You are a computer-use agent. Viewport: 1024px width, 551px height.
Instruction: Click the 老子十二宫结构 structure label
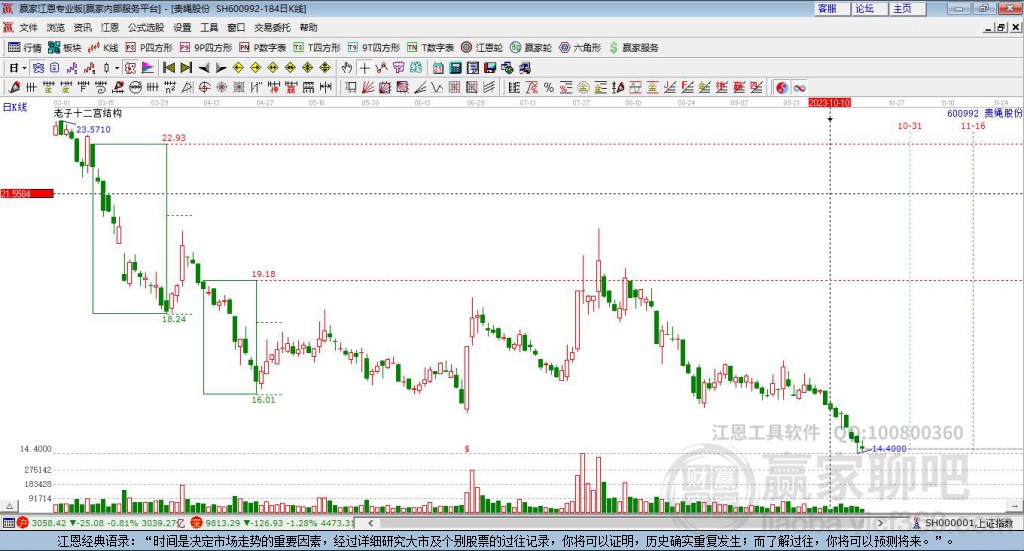tap(88, 113)
